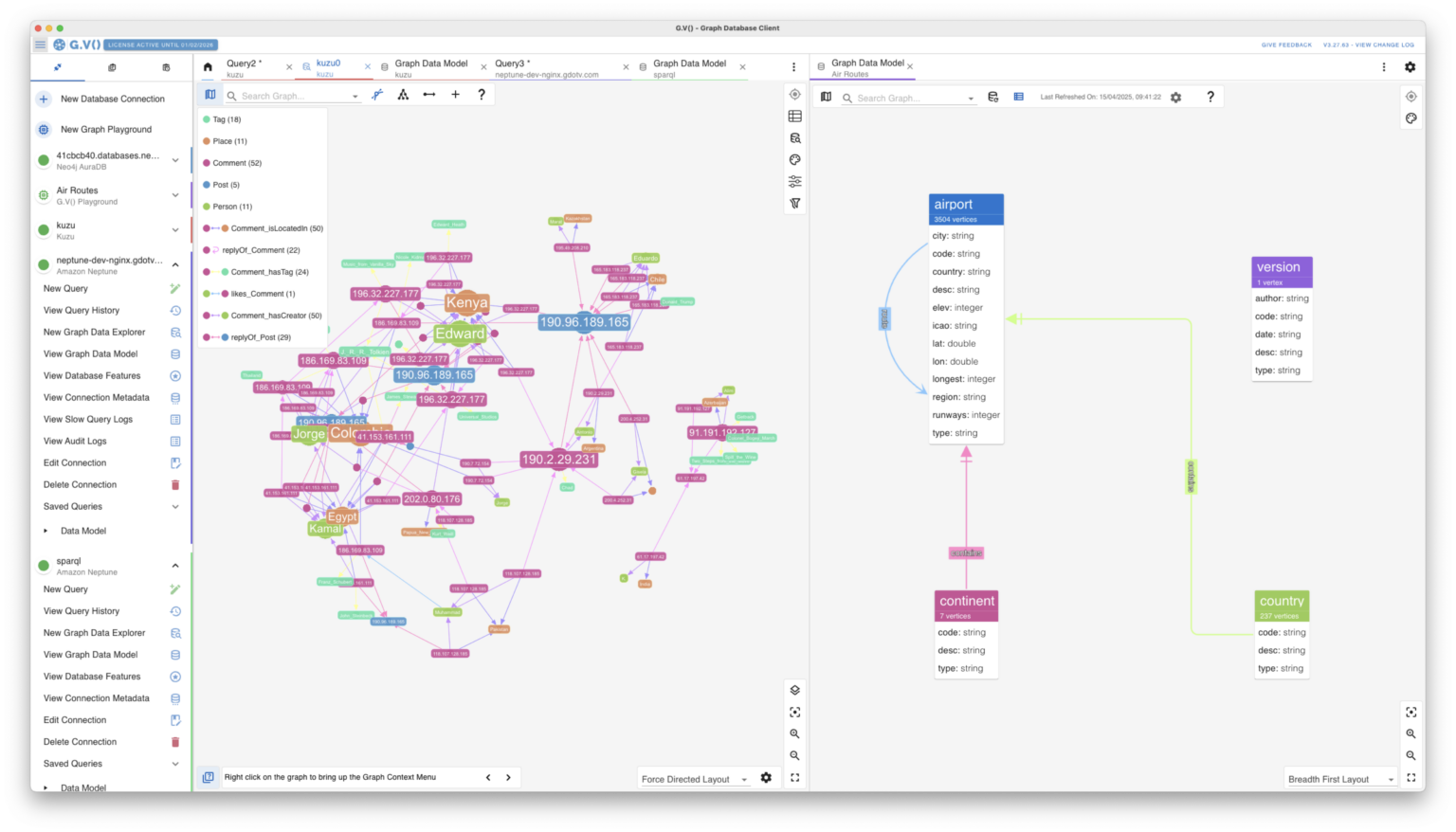Click the refresh data model database icon
The image size is (1456, 832).
coord(992,98)
